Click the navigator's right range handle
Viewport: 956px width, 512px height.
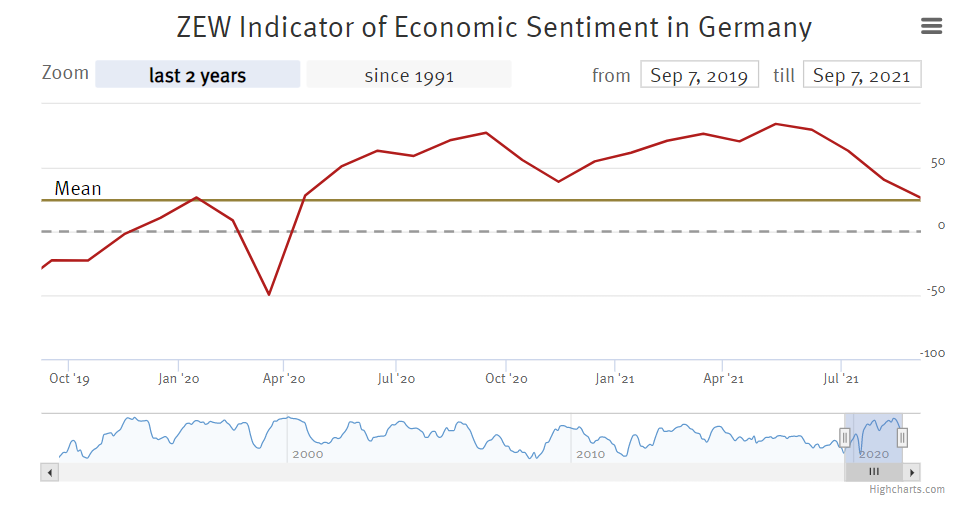click(902, 437)
